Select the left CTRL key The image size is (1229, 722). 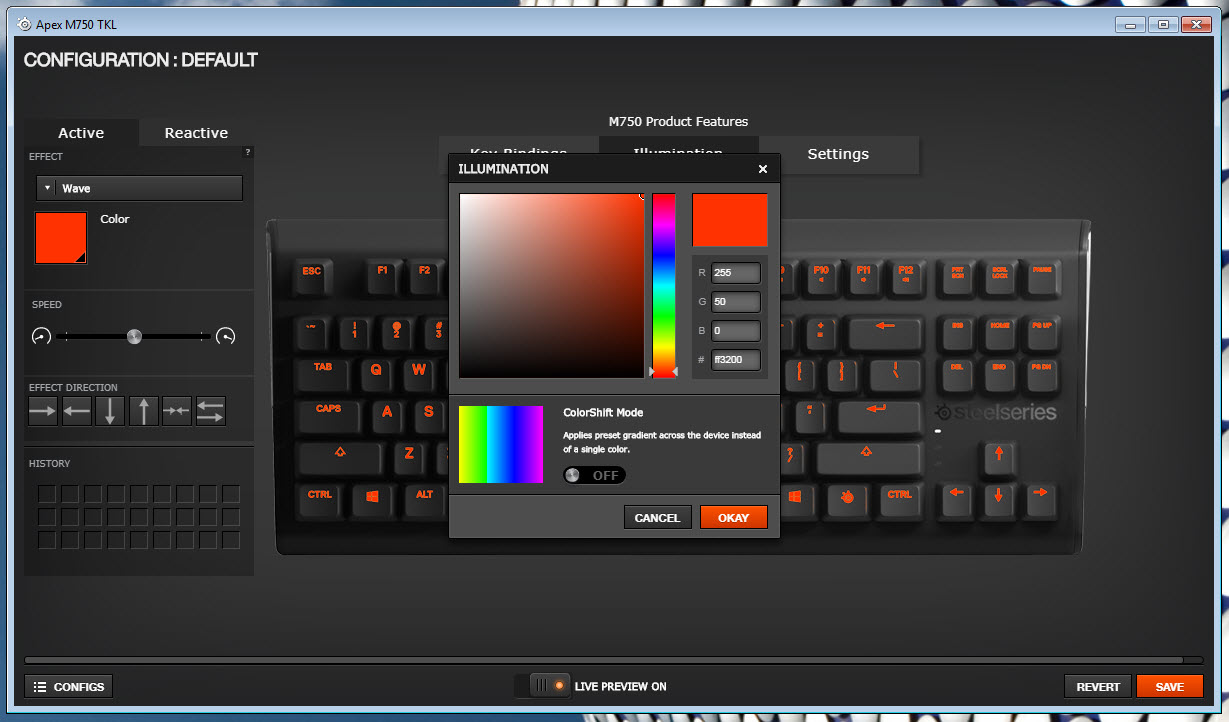click(320, 500)
